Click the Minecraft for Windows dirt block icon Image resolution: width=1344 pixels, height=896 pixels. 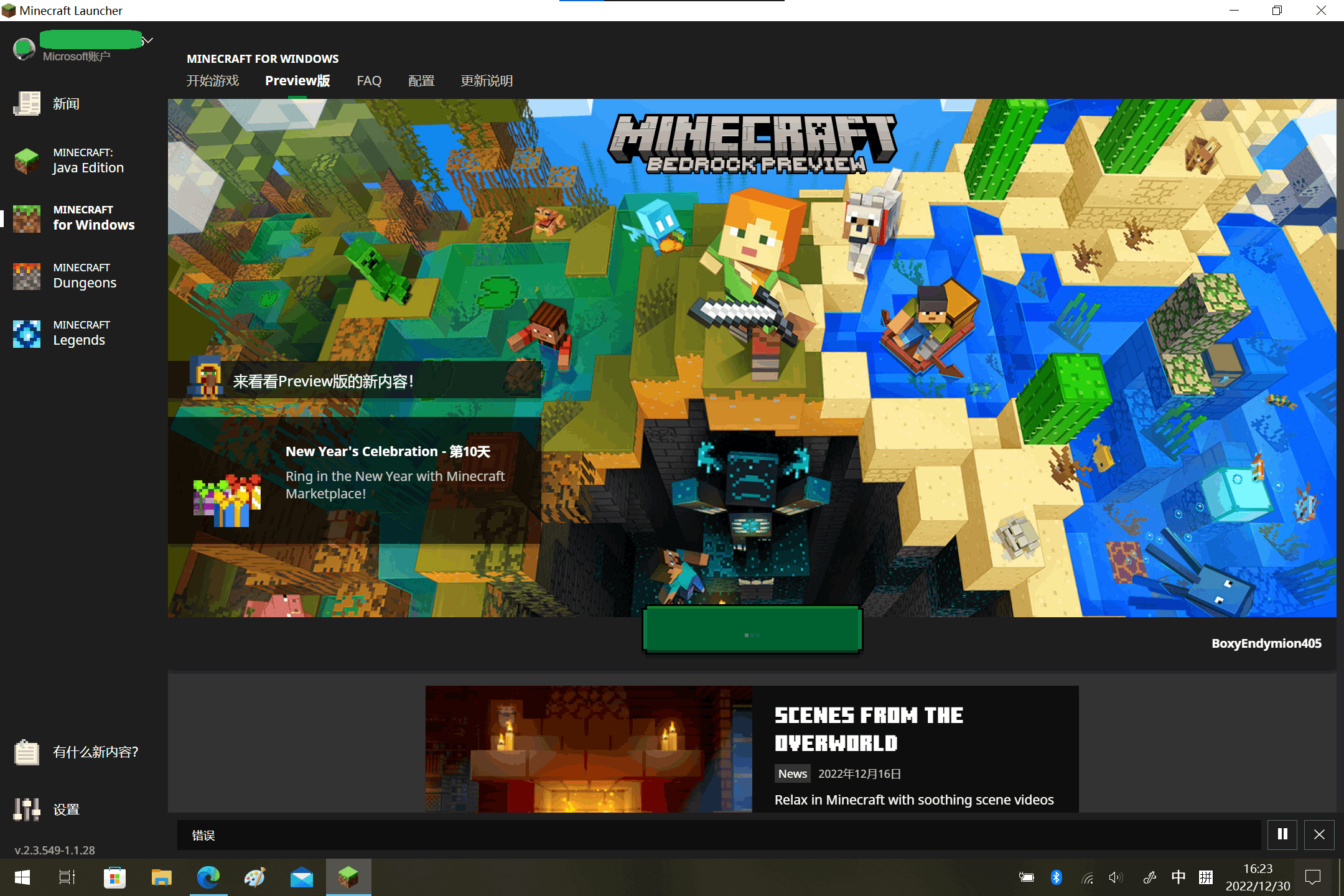tap(27, 218)
